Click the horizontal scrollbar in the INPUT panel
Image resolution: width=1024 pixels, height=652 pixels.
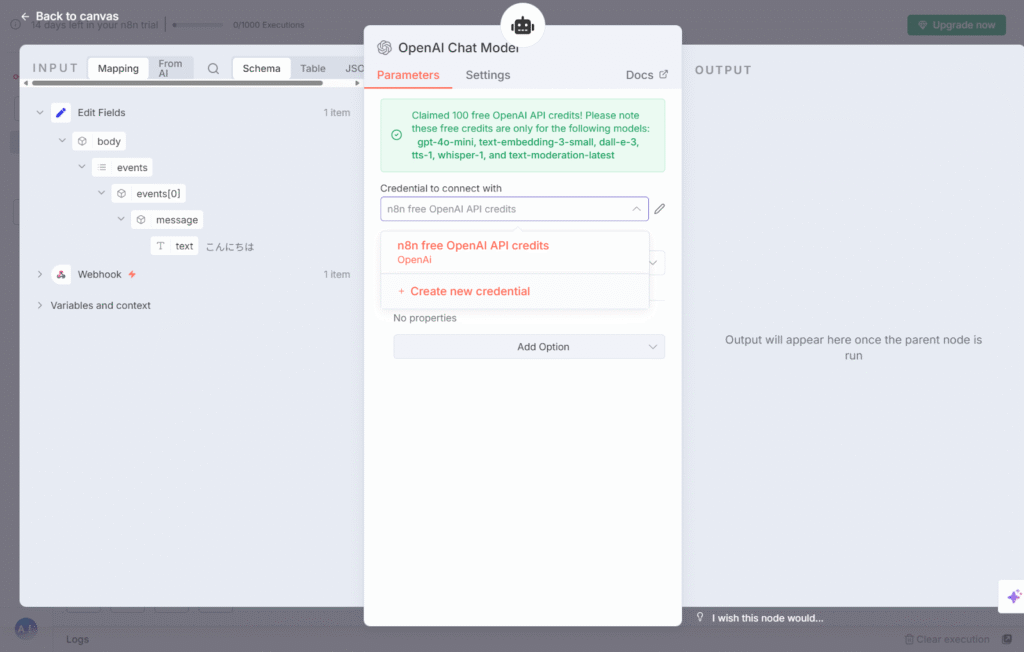(x=180, y=84)
